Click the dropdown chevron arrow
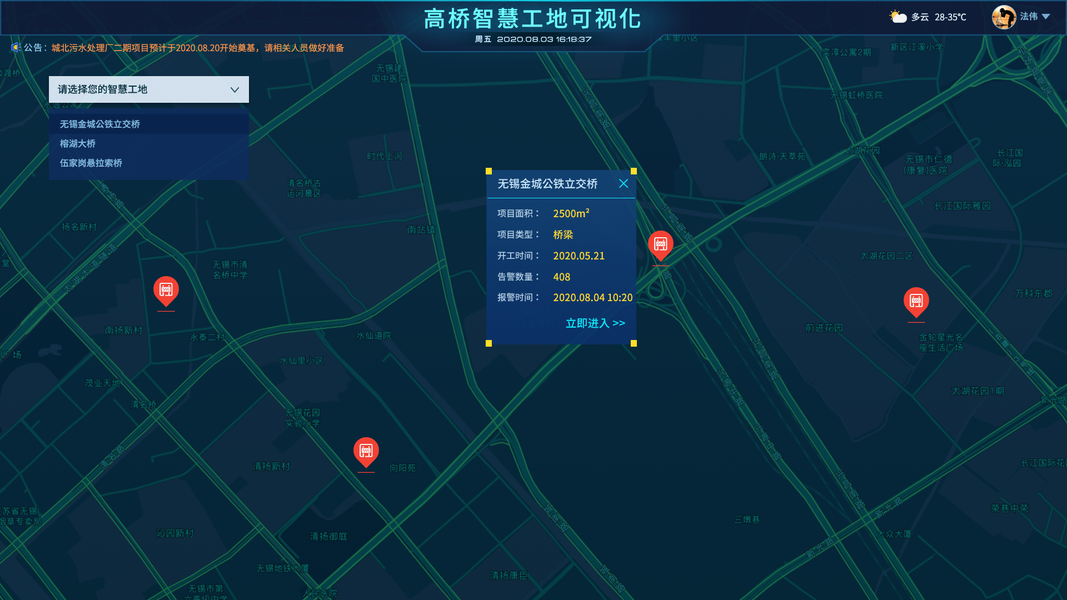The height and width of the screenshot is (600, 1067). pyautogui.click(x=235, y=90)
